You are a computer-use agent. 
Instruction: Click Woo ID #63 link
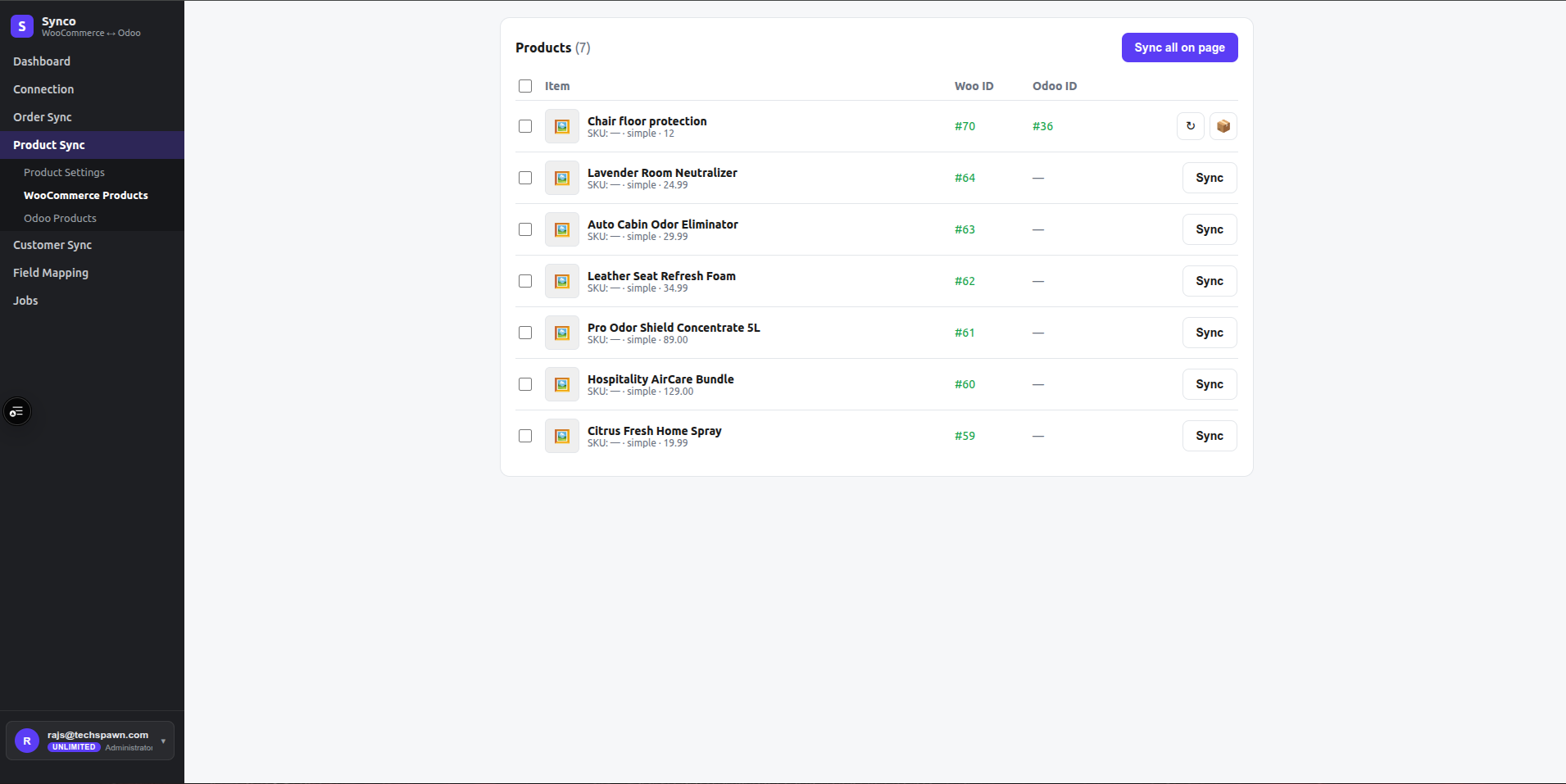[965, 229]
